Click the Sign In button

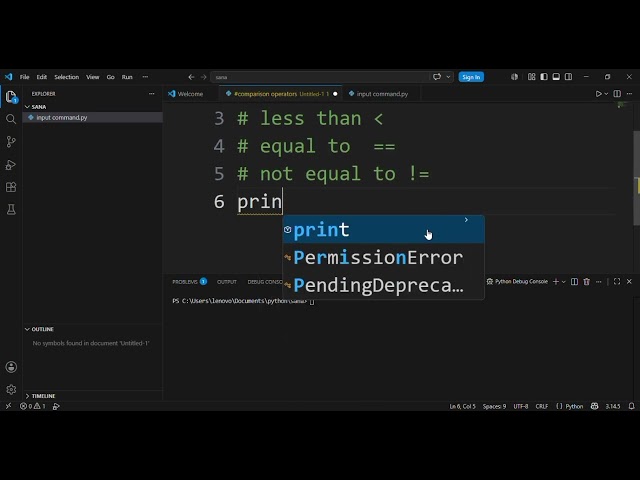[x=471, y=77]
